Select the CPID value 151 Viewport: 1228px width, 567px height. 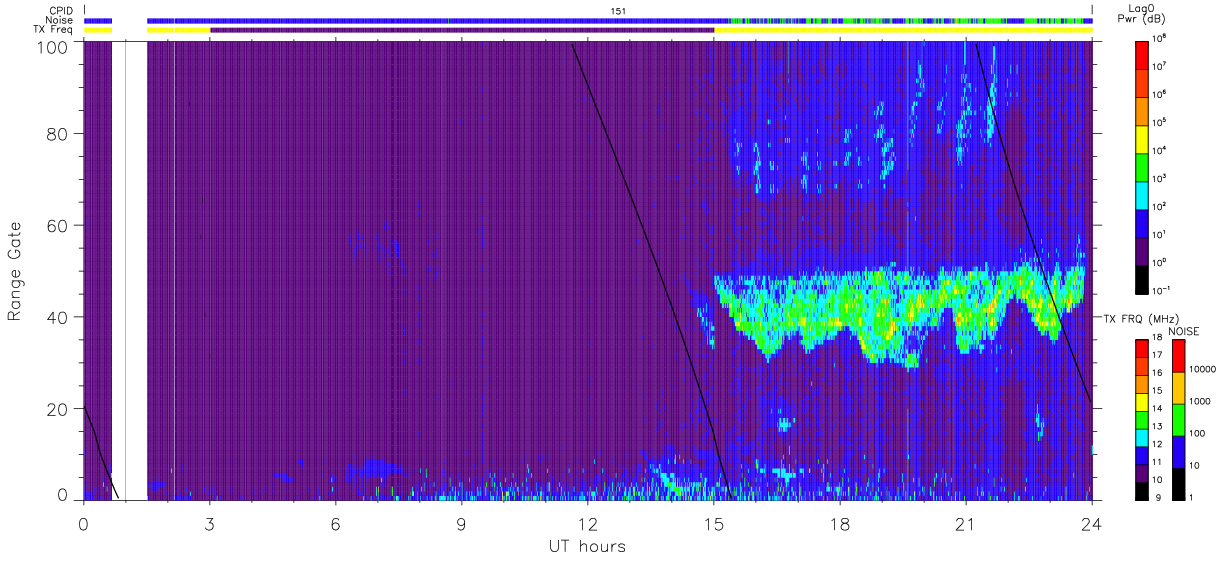tap(619, 11)
